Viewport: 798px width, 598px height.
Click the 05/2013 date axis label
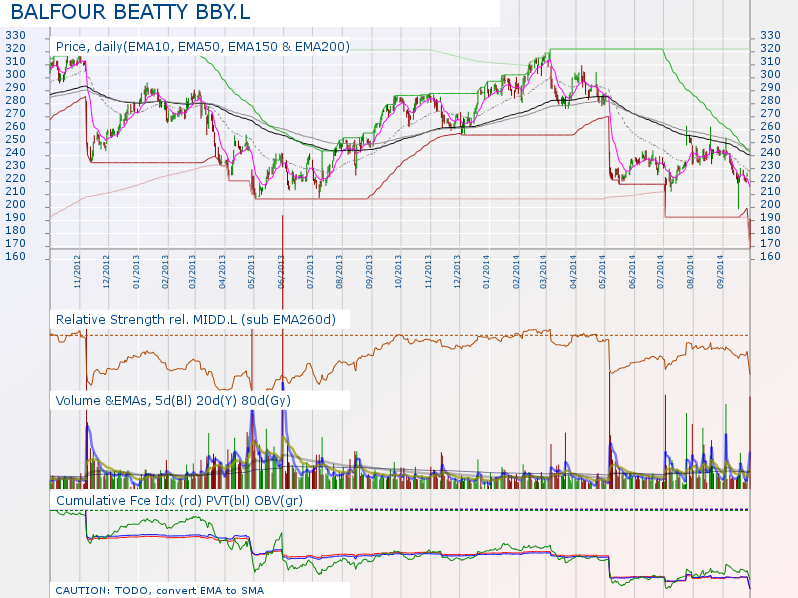click(251, 272)
